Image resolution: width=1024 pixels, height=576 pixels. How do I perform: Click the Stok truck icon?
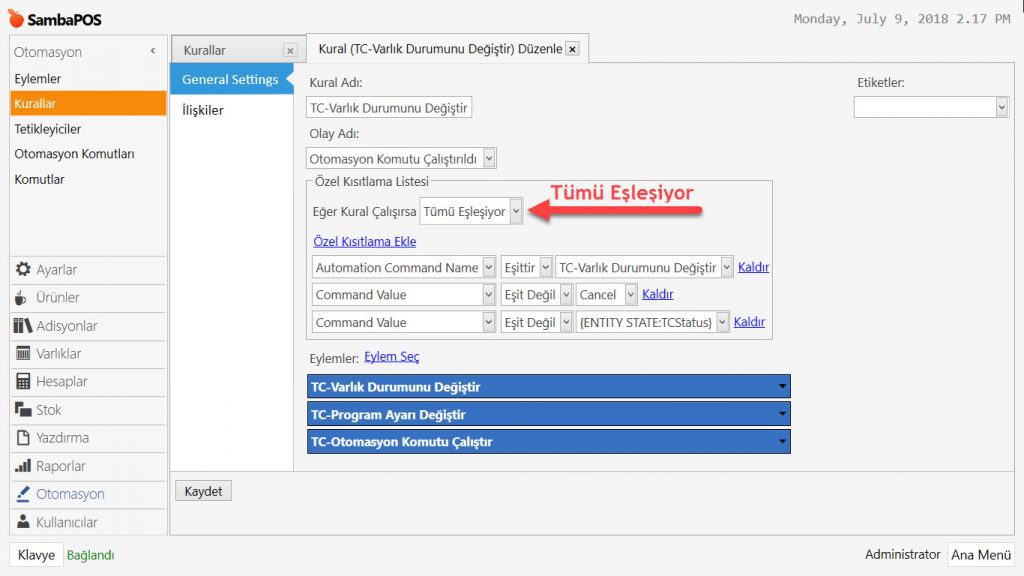(x=23, y=410)
